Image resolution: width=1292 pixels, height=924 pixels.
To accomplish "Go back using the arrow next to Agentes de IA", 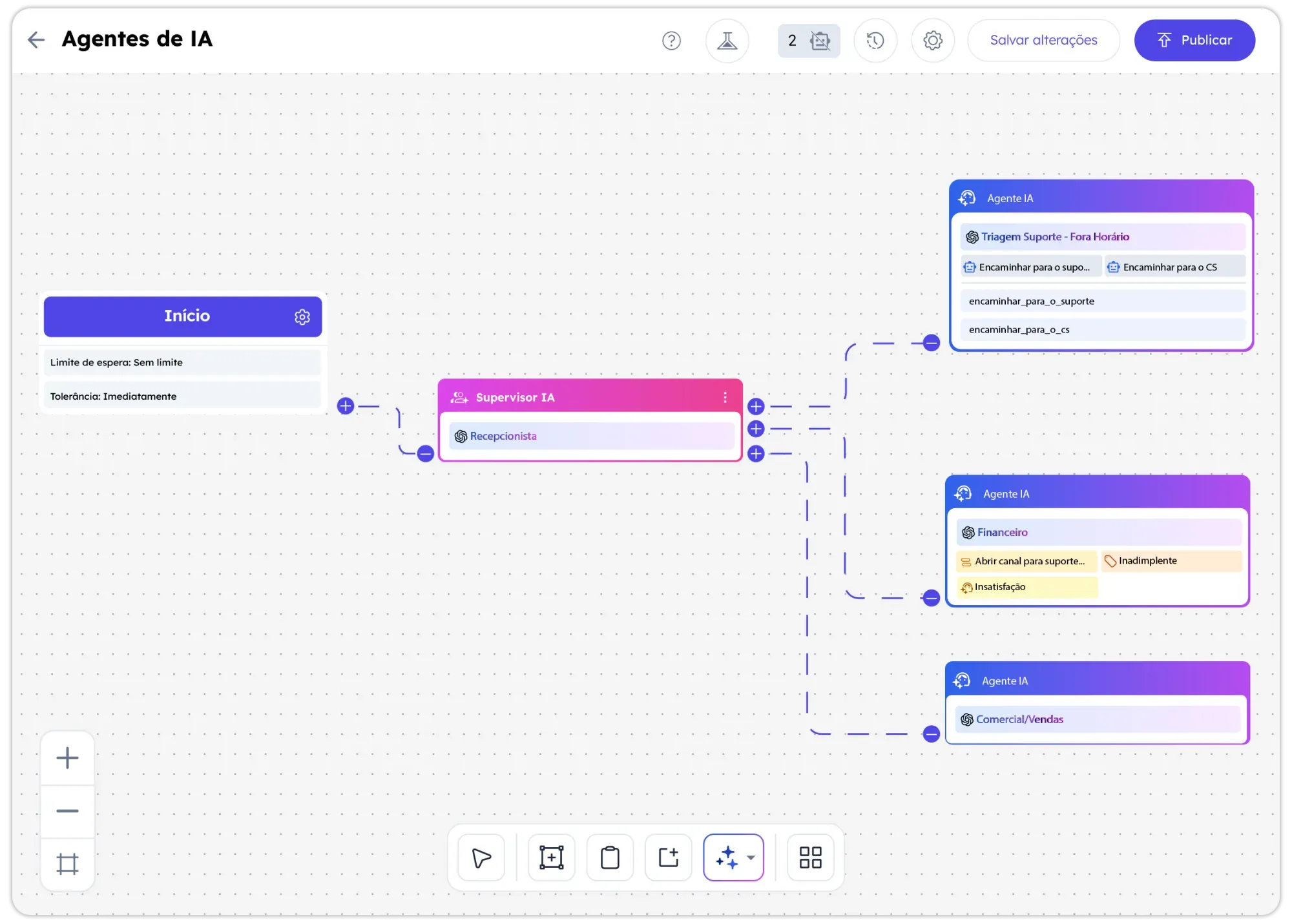I will (x=36, y=39).
